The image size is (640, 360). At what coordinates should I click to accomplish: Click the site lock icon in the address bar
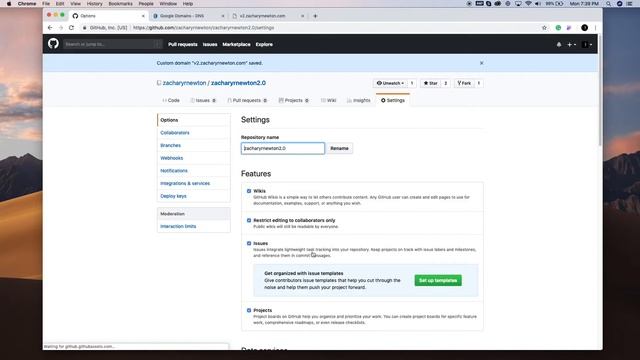point(84,28)
